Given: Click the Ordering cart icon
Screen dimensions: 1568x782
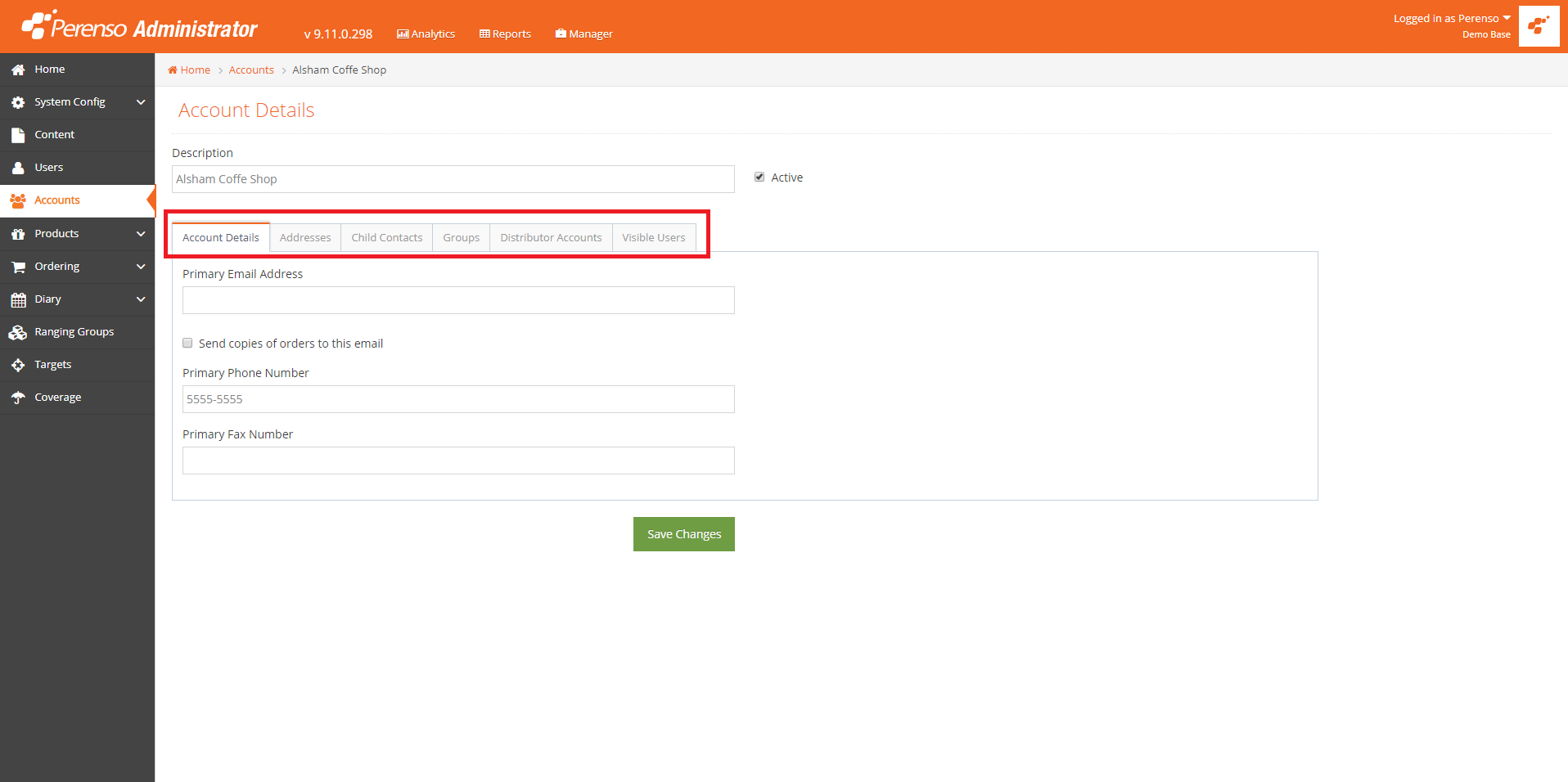Looking at the screenshot, I should pos(18,267).
